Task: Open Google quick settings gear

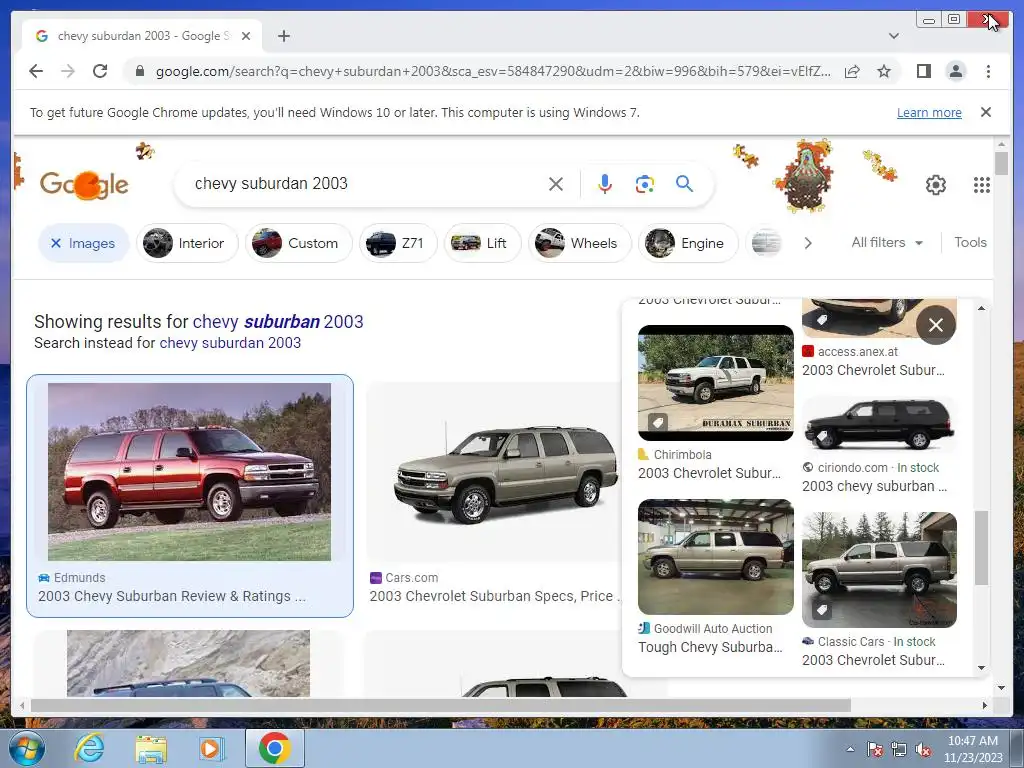Action: [x=936, y=185]
